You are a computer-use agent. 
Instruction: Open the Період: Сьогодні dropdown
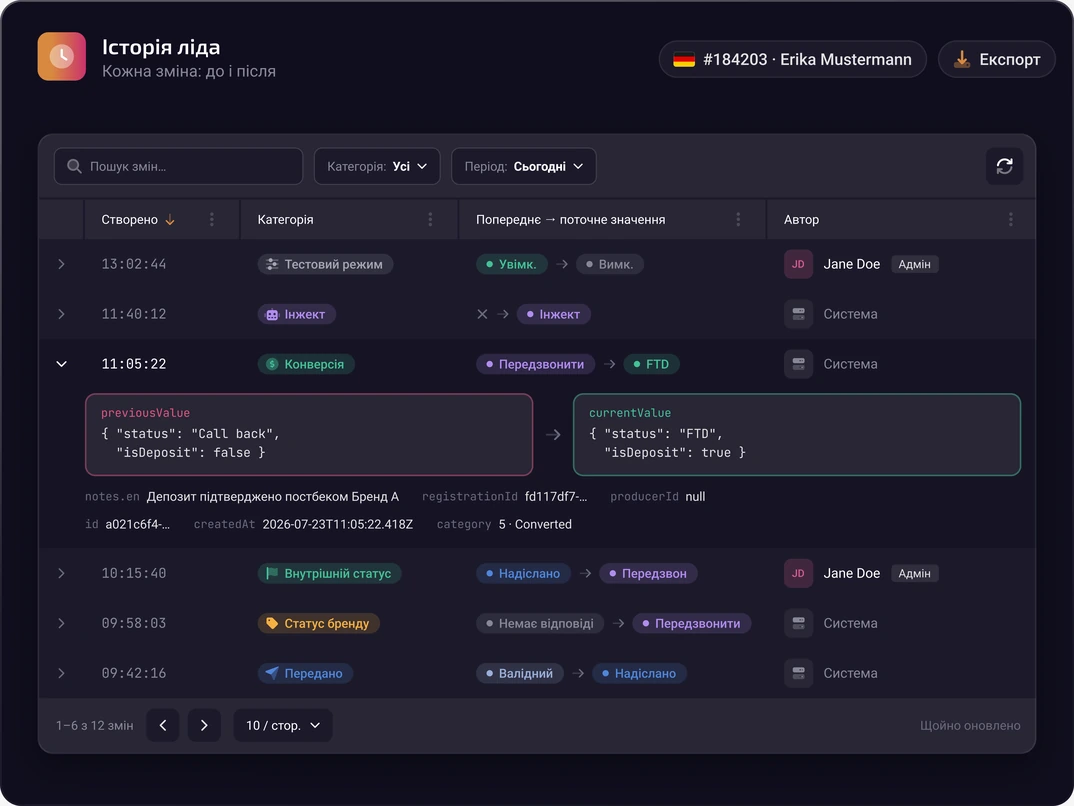(523, 166)
